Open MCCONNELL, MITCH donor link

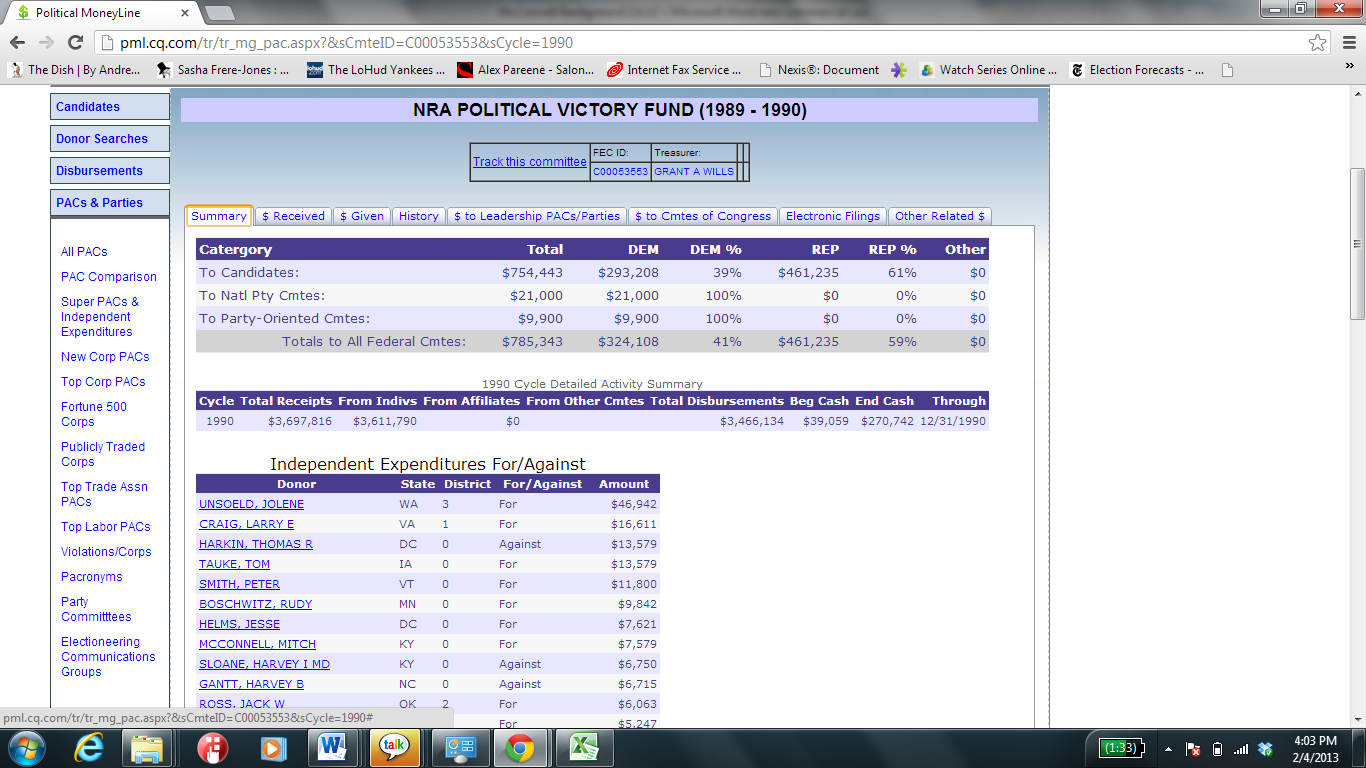pyautogui.click(x=257, y=644)
